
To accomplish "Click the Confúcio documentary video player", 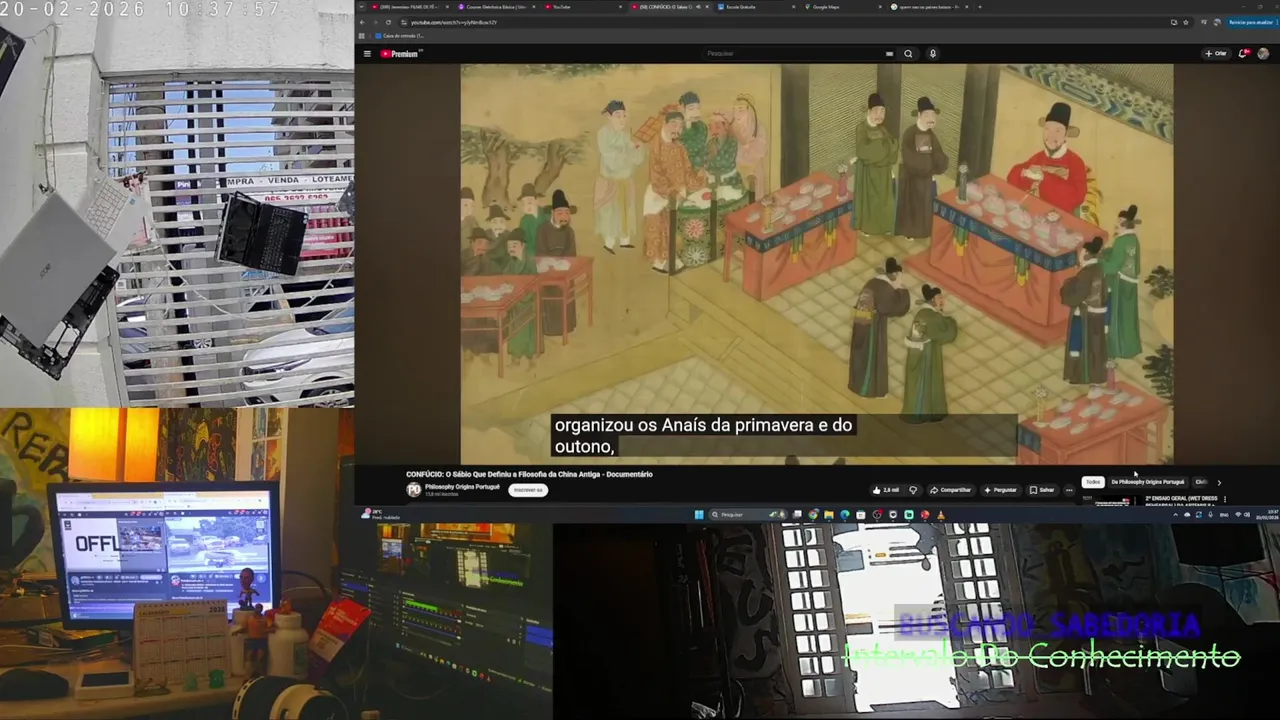I will pos(817,264).
